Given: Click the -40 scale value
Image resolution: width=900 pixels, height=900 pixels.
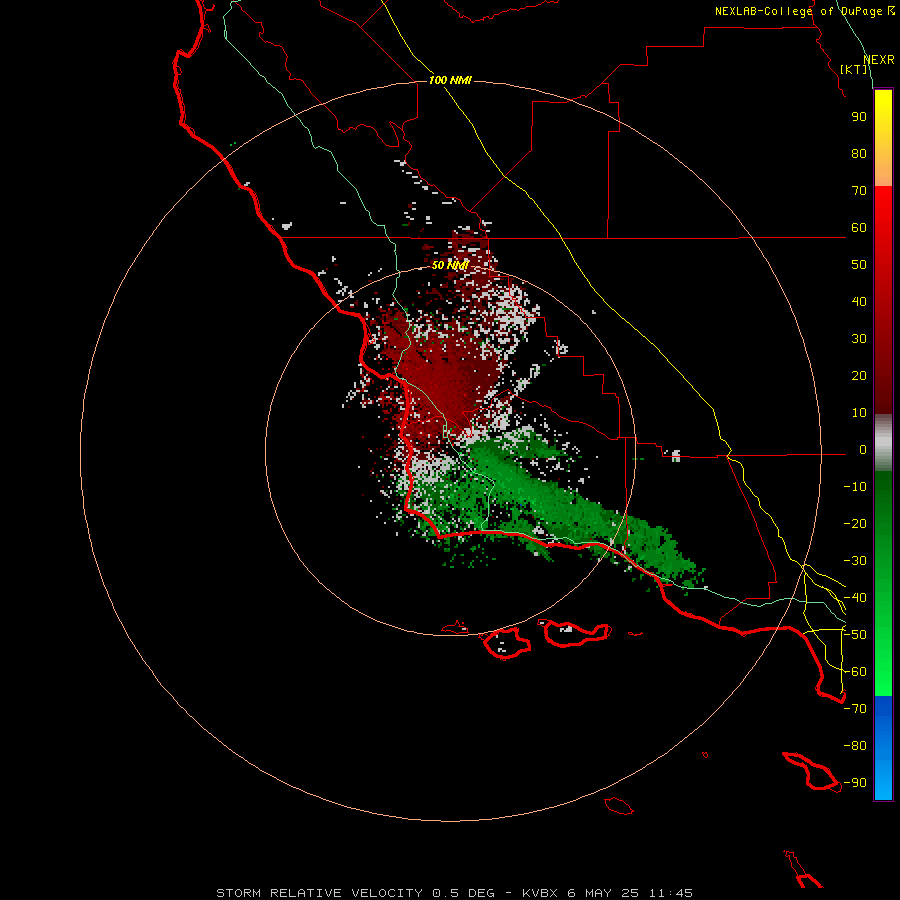Looking at the screenshot, I should 855,598.
